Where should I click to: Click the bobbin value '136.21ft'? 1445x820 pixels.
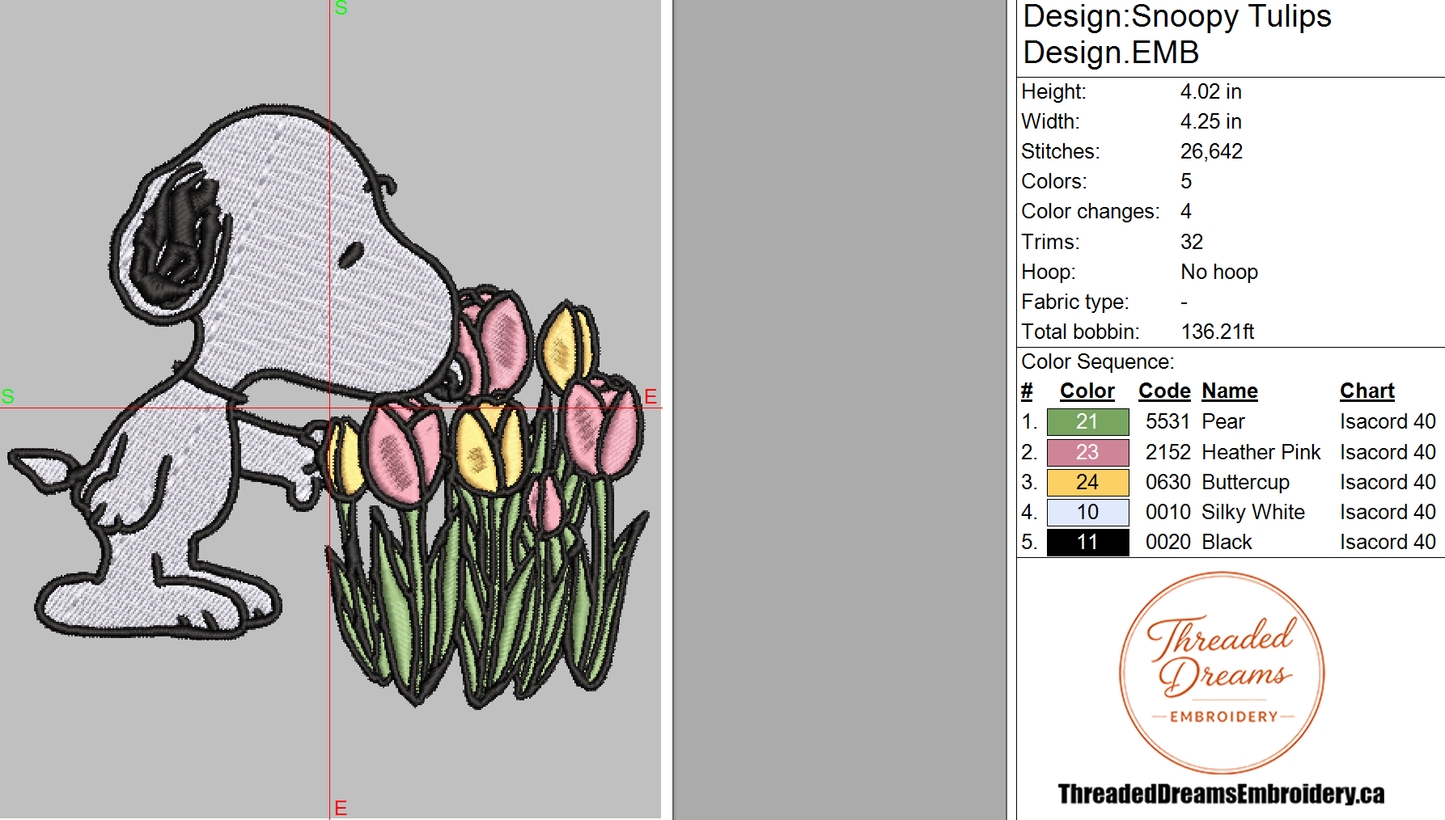point(1217,332)
